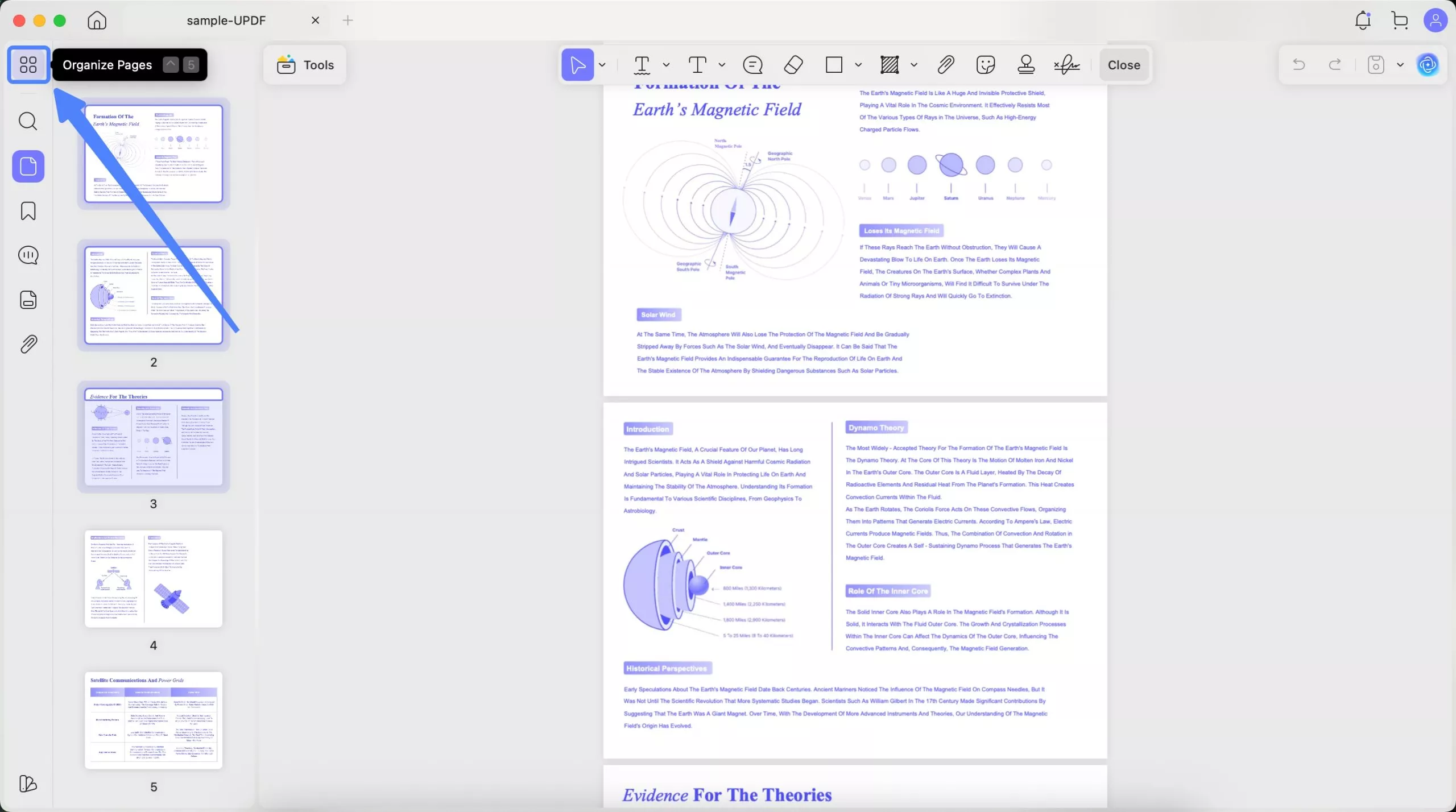This screenshot has width=1456, height=812.
Task: Select the page 2 thumbnail
Action: pyautogui.click(x=154, y=295)
